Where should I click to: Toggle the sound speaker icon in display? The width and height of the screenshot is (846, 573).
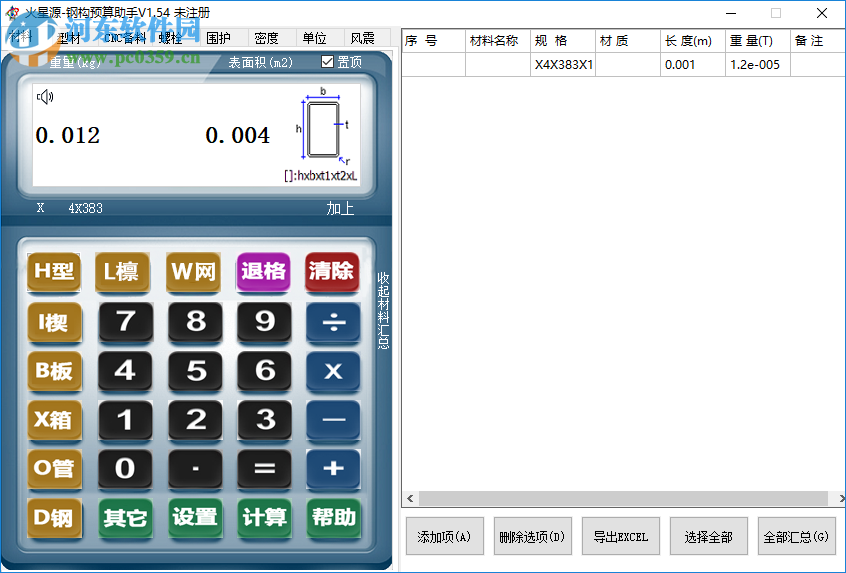(x=45, y=97)
